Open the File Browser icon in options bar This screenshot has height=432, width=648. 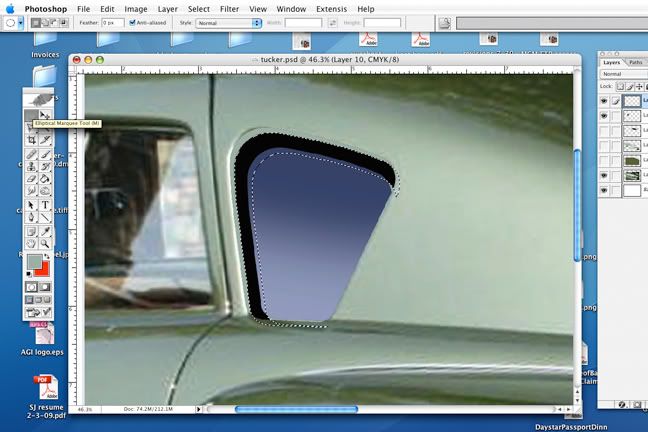click(x=445, y=23)
